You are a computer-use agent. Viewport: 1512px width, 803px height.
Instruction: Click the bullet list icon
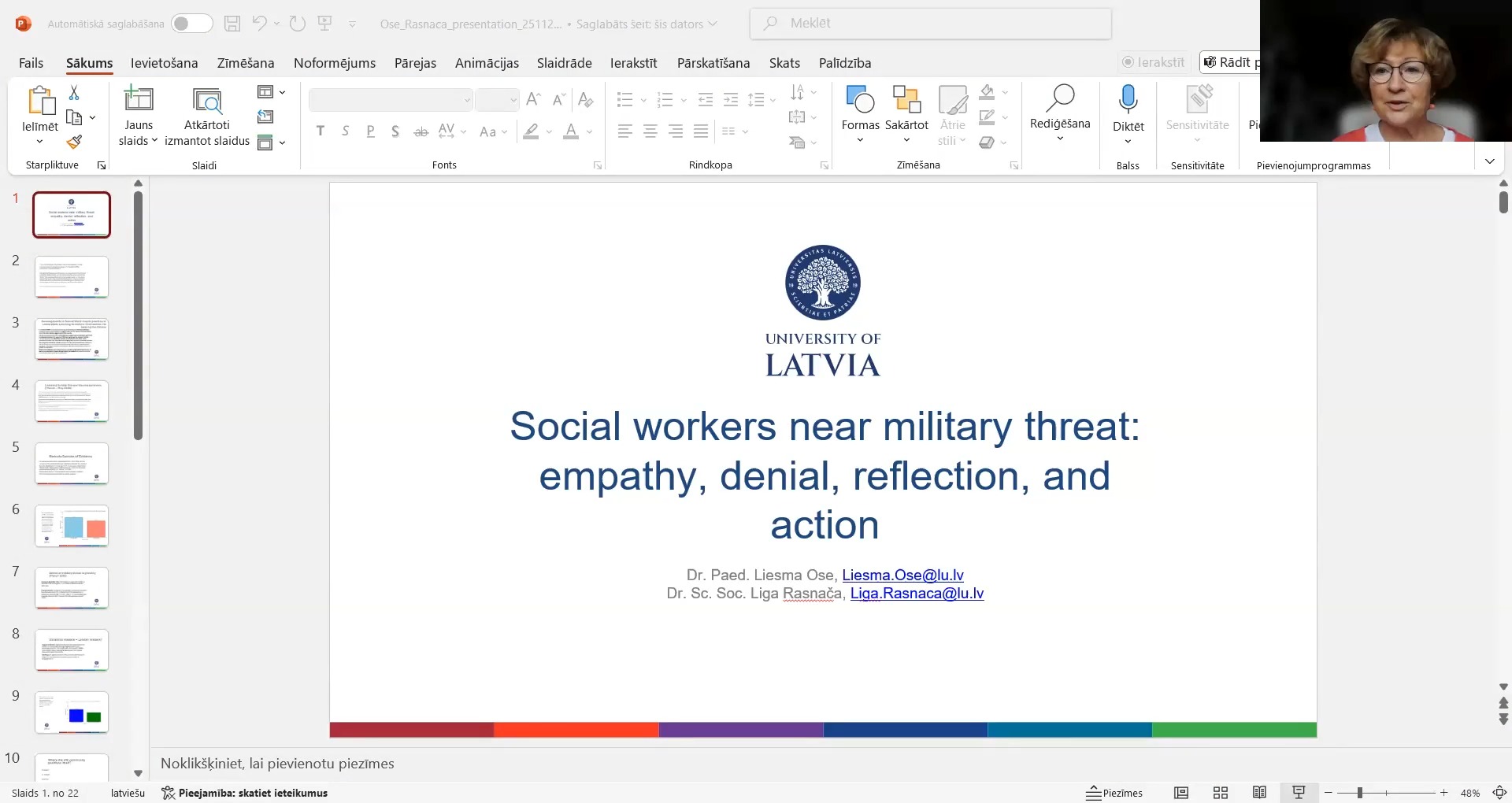point(625,100)
